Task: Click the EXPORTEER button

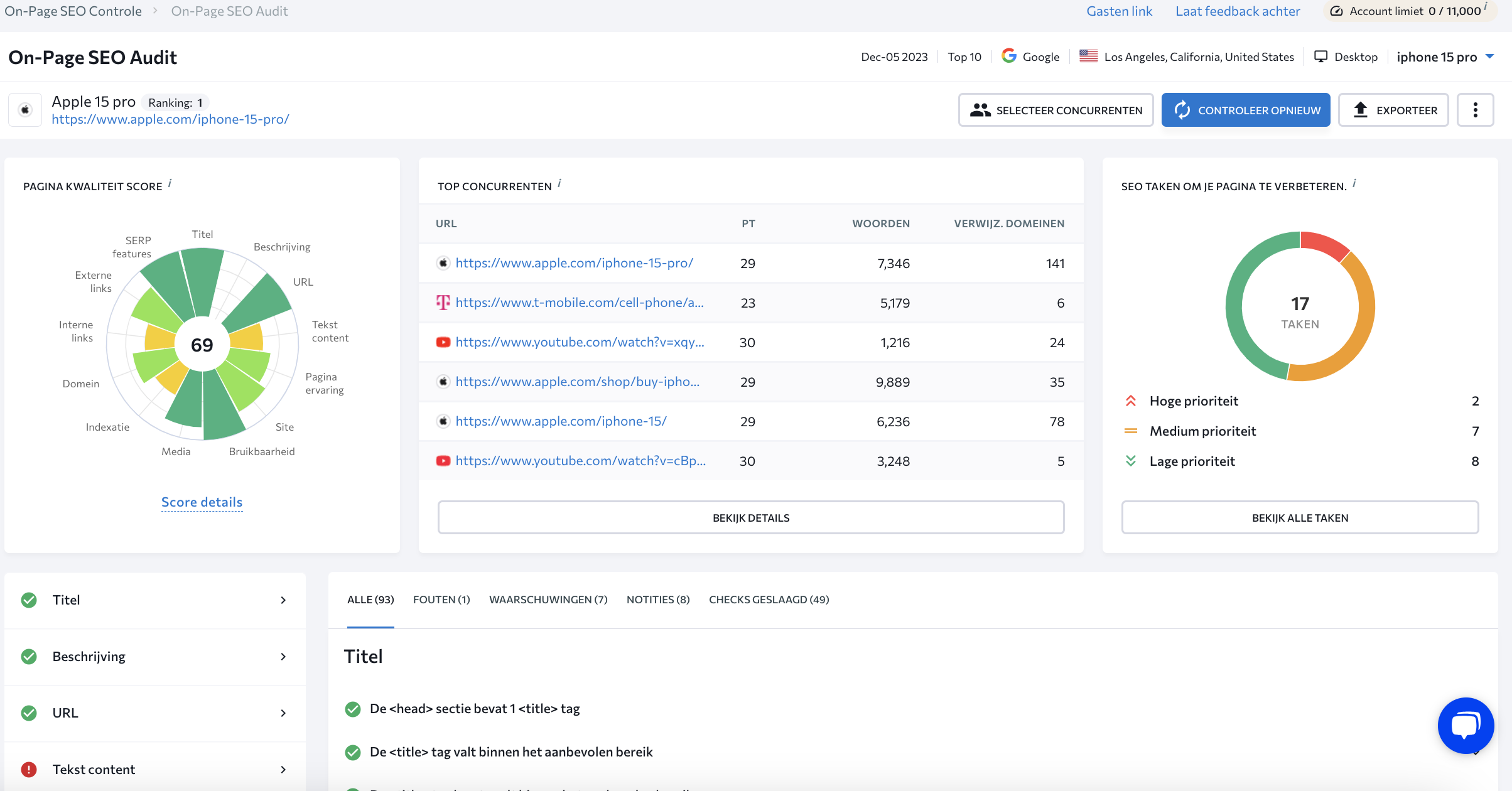Action: [x=1393, y=110]
